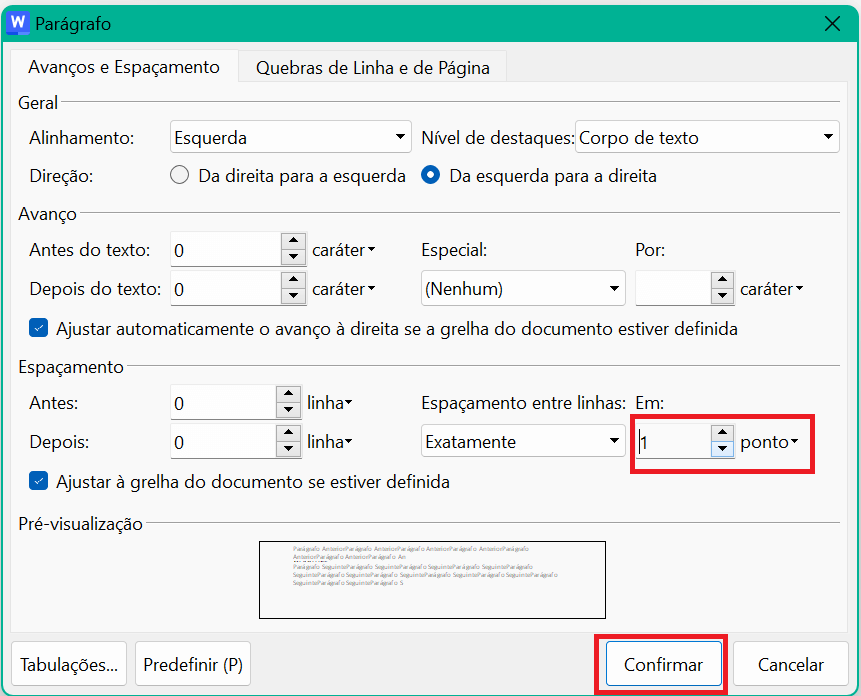Select the Da direita para a esquerda option

182,174
